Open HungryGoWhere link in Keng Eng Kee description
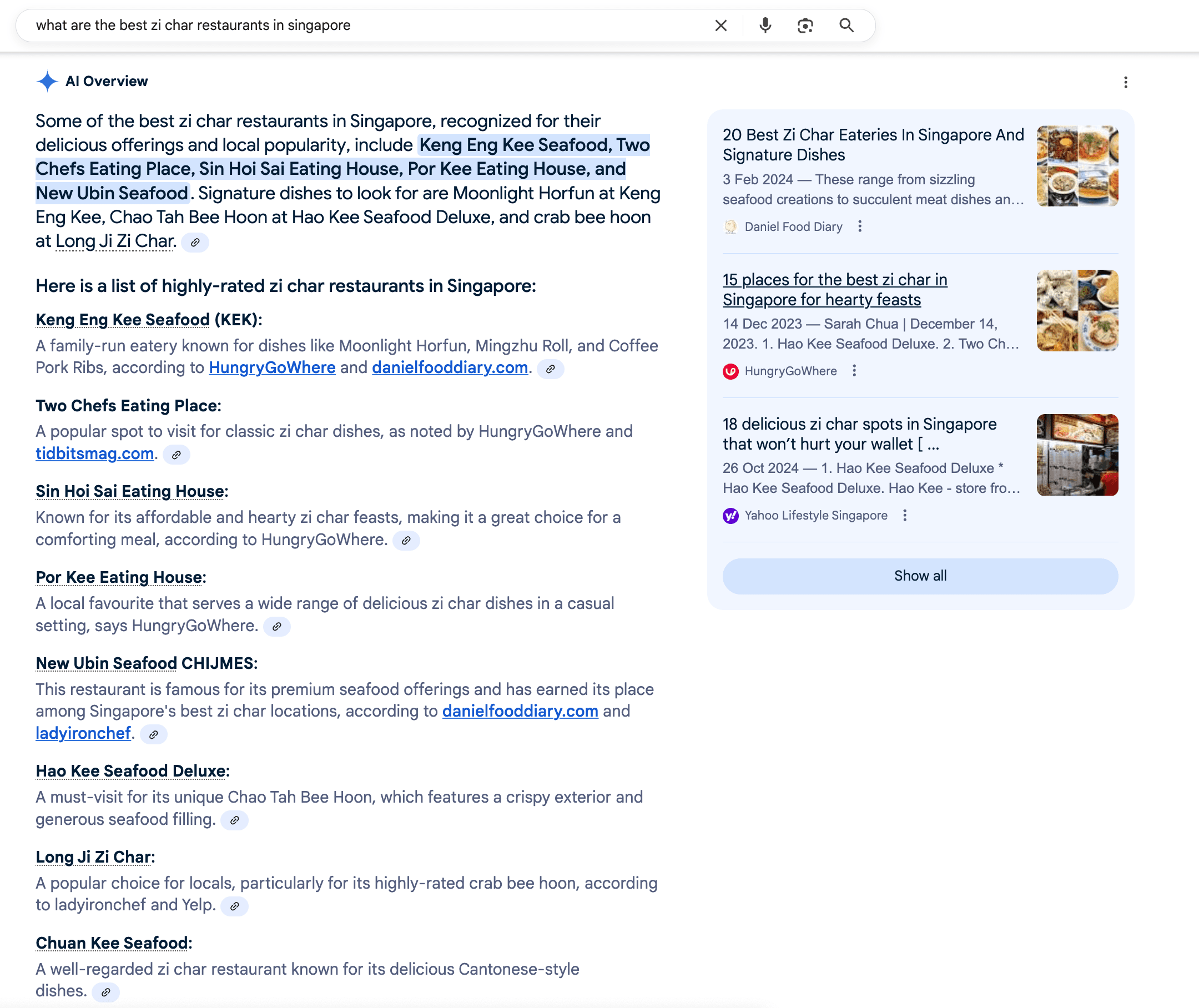 [x=272, y=367]
